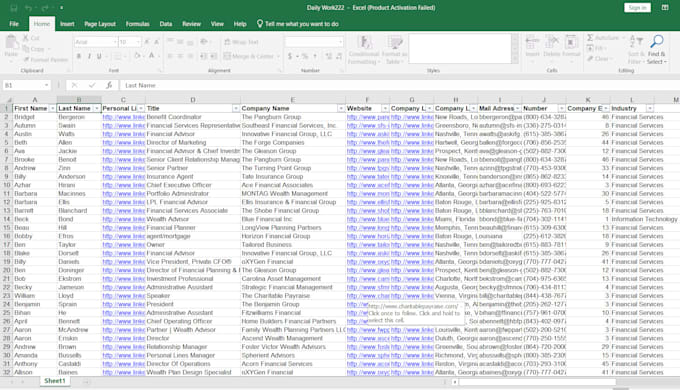Apply Comma Style number format
The image size is (680, 390).
pos(315,56)
